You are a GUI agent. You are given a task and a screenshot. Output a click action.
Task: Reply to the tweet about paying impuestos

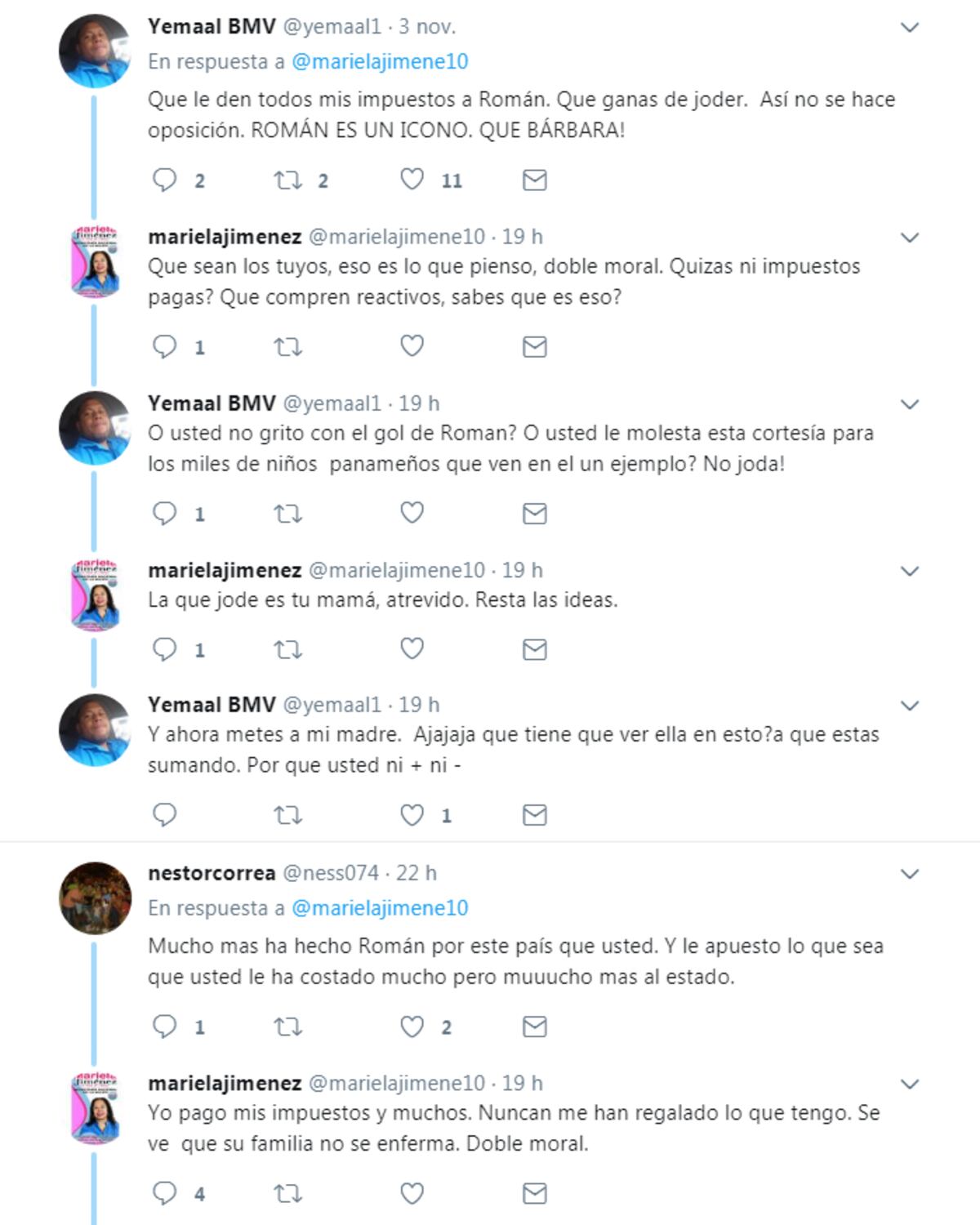pos(165,1193)
